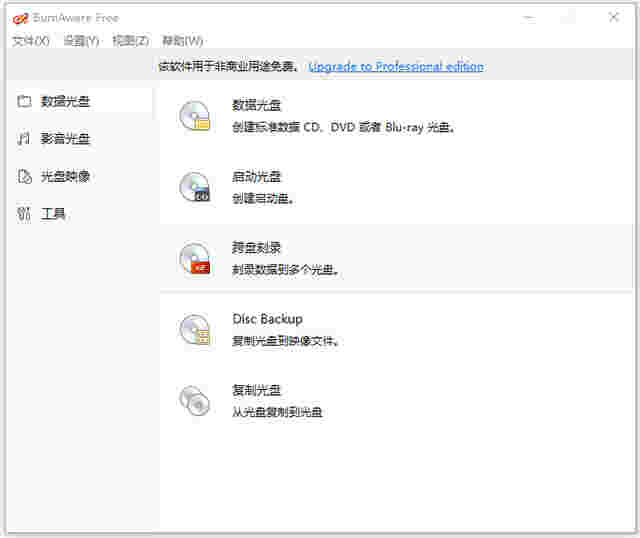
Task: Click the copy disc (复制光盘) double-disc icon
Action: coord(195,401)
